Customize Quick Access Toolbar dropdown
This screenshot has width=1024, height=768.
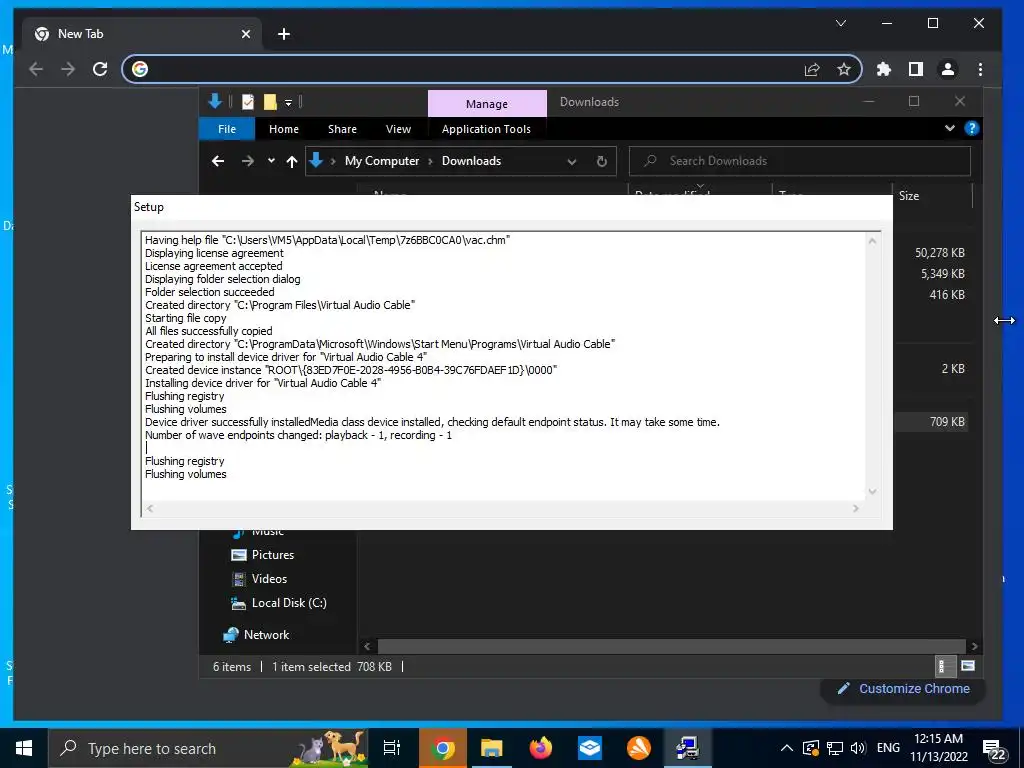click(x=288, y=103)
